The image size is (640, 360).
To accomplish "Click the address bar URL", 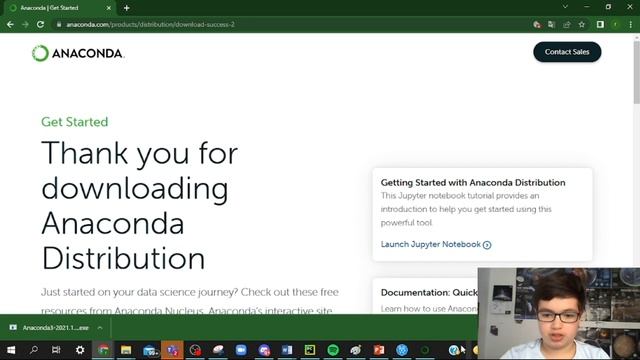I will point(151,24).
